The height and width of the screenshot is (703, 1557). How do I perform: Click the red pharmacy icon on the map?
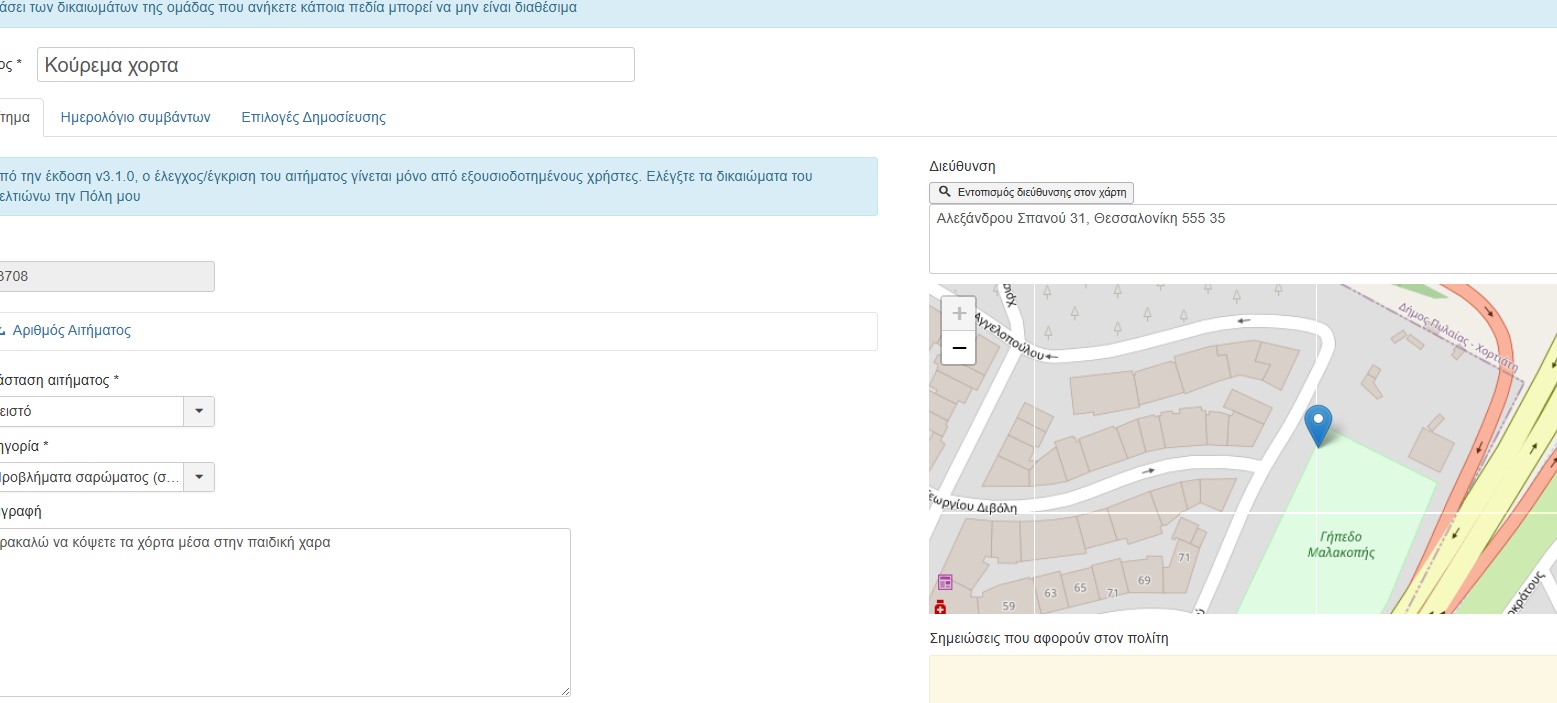pos(940,607)
